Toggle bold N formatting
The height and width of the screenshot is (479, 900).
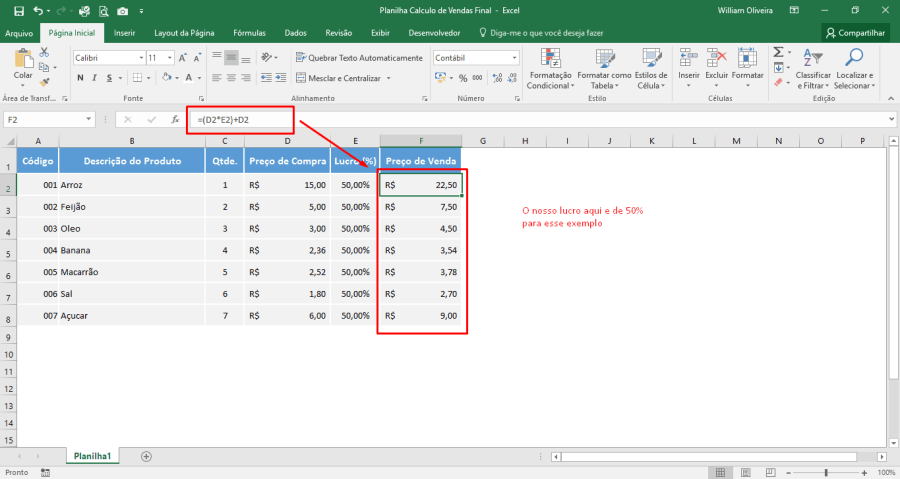click(x=80, y=77)
